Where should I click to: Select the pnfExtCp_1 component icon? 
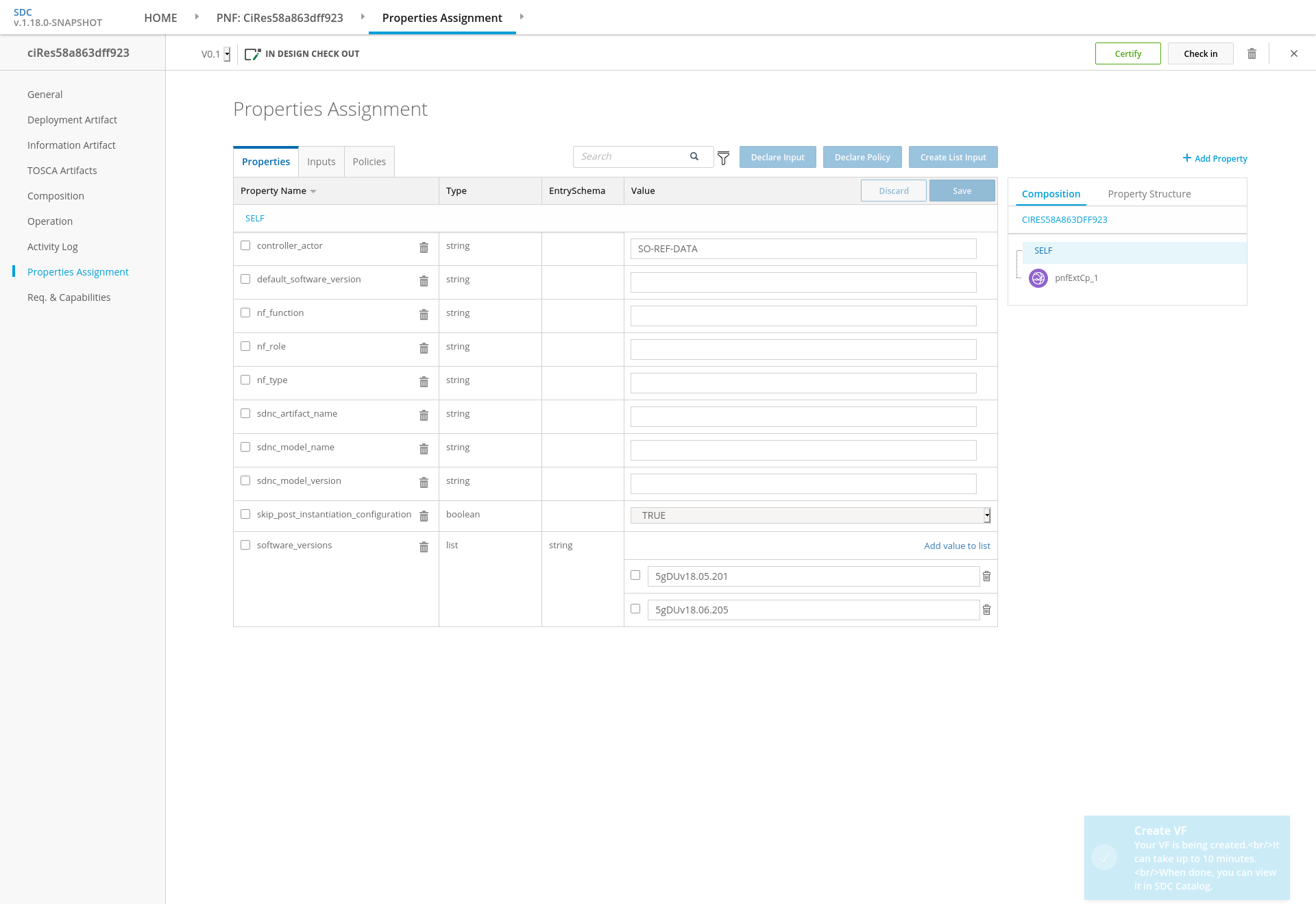(1038, 278)
